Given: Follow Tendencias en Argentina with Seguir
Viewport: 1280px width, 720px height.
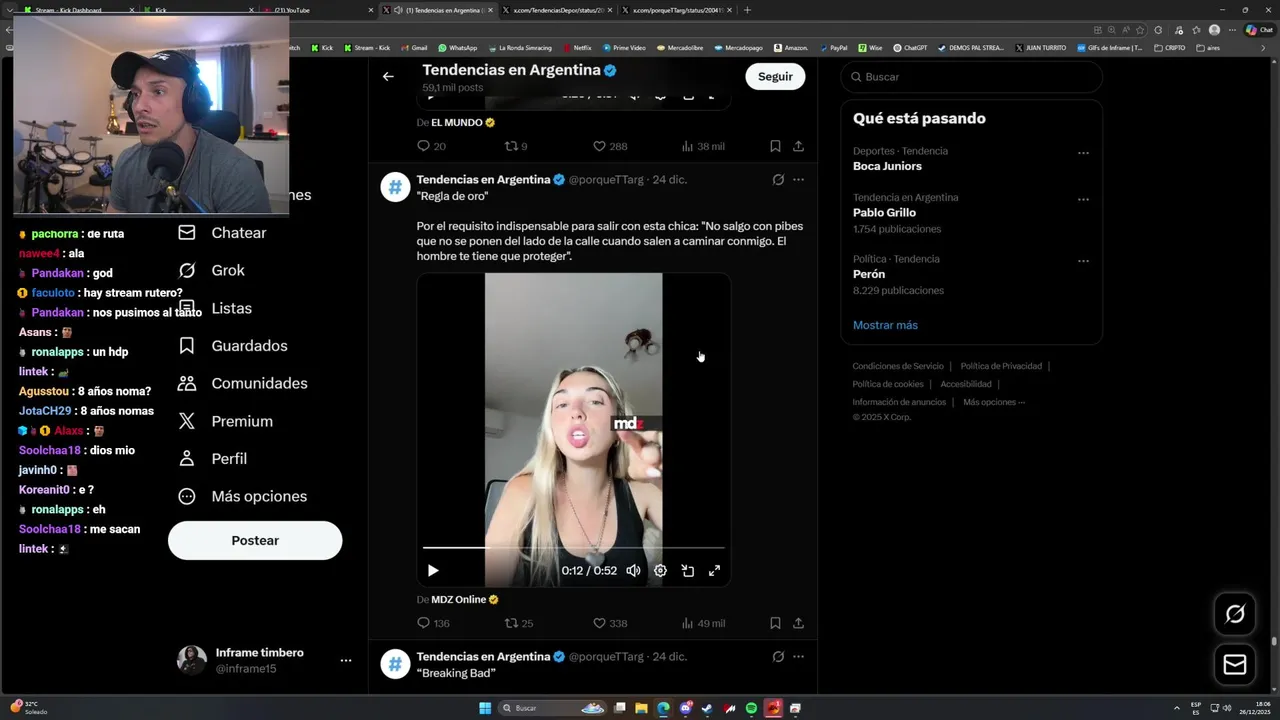Looking at the screenshot, I should pos(775,76).
